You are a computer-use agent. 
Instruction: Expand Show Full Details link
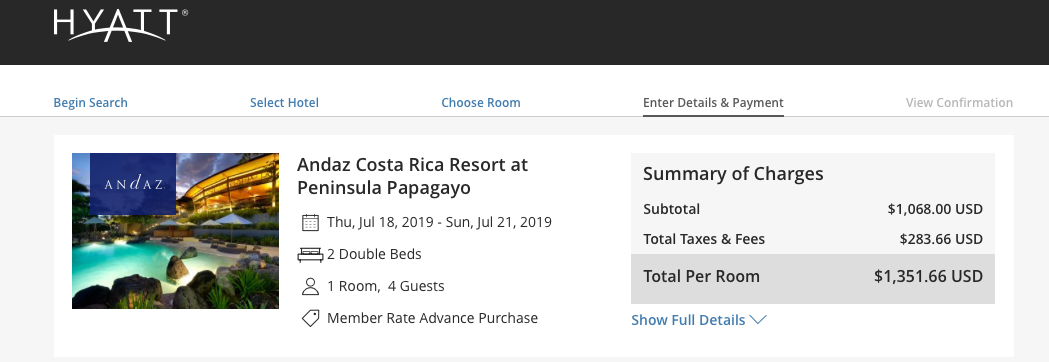click(698, 320)
